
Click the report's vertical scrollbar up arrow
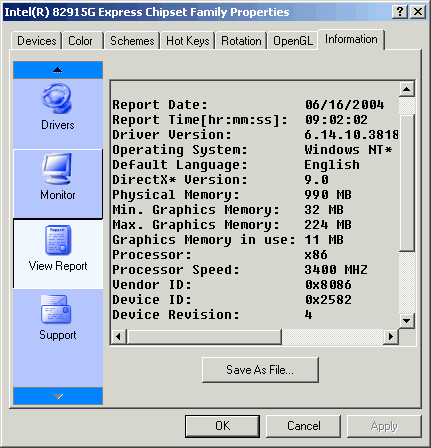(x=407, y=89)
